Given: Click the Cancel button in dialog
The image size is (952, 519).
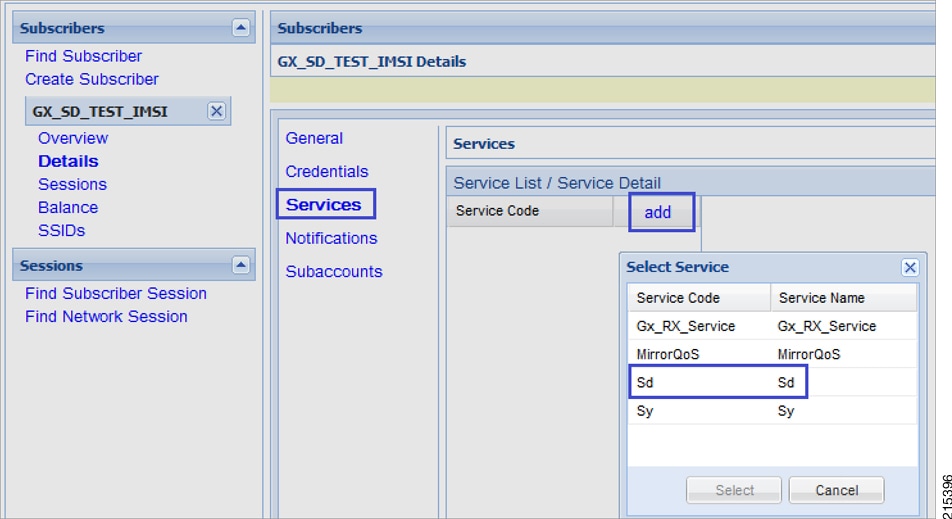Looking at the screenshot, I should tap(836, 490).
